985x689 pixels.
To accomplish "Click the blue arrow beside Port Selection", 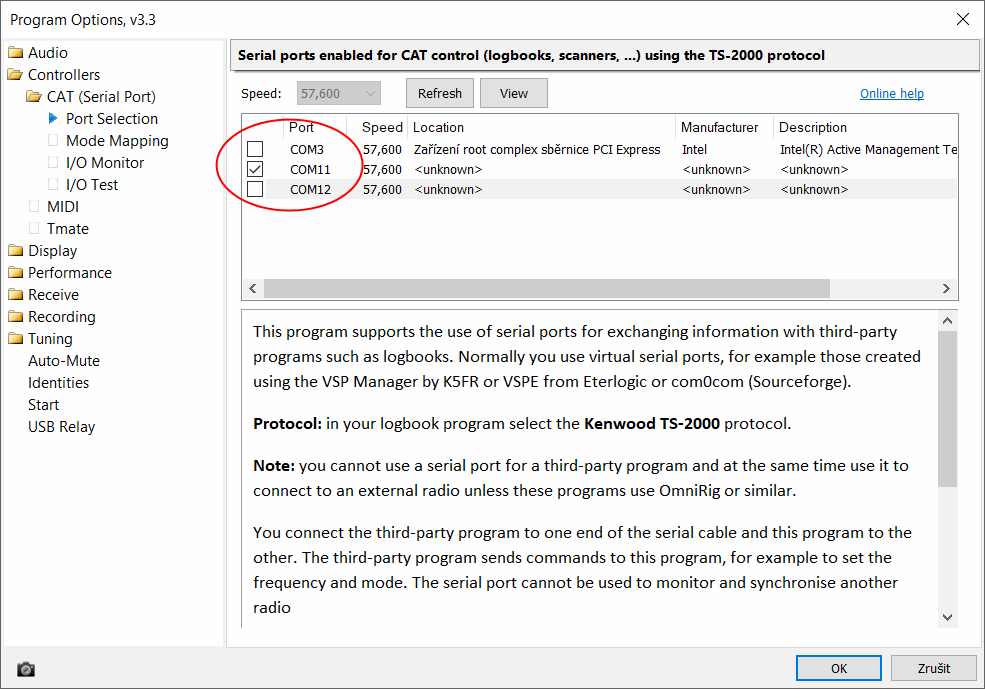I will [x=54, y=119].
